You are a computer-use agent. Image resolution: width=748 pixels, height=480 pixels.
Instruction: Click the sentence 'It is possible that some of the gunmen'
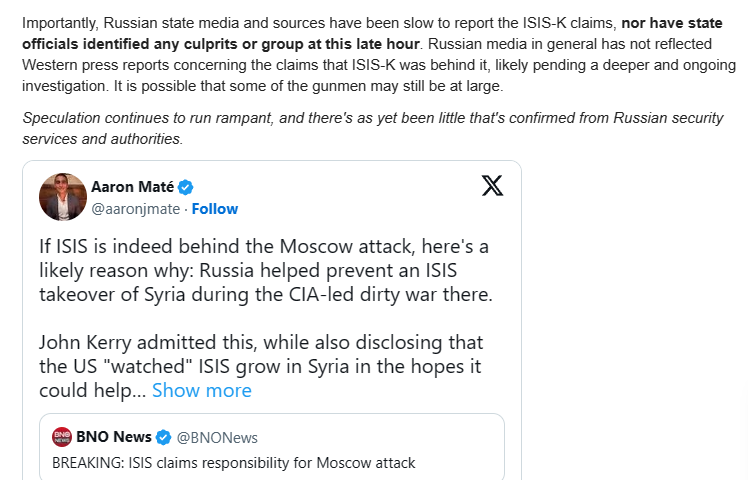(x=308, y=86)
